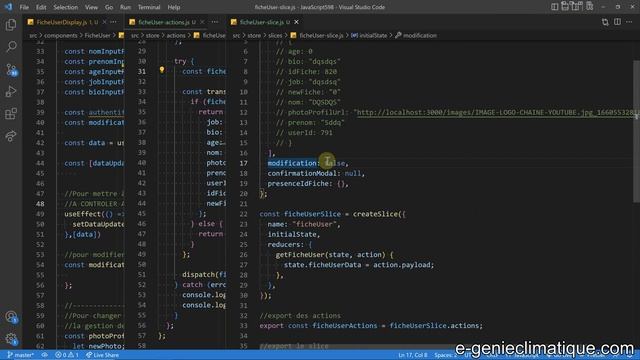The width and height of the screenshot is (640, 360).
Task: Click 'getFicheUser' reducer on line 26
Action: pos(300,255)
